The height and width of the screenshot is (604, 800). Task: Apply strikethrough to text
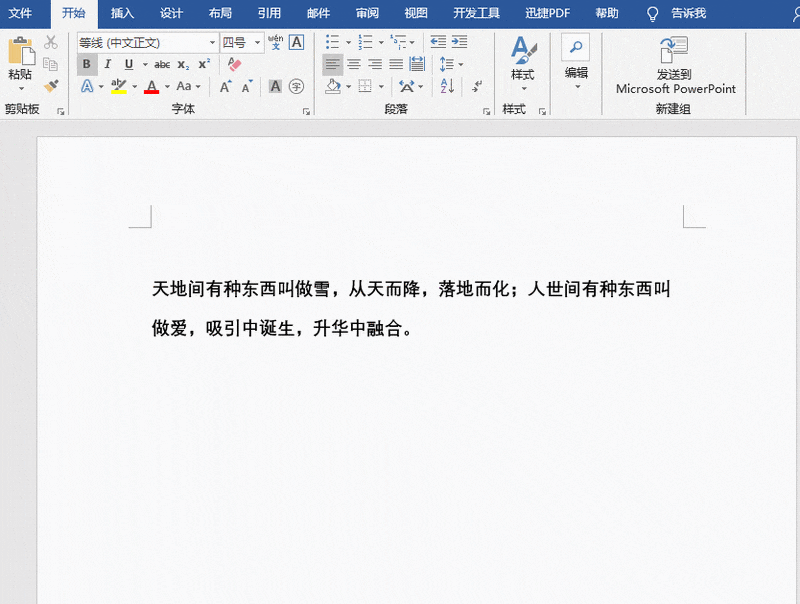pos(164,65)
